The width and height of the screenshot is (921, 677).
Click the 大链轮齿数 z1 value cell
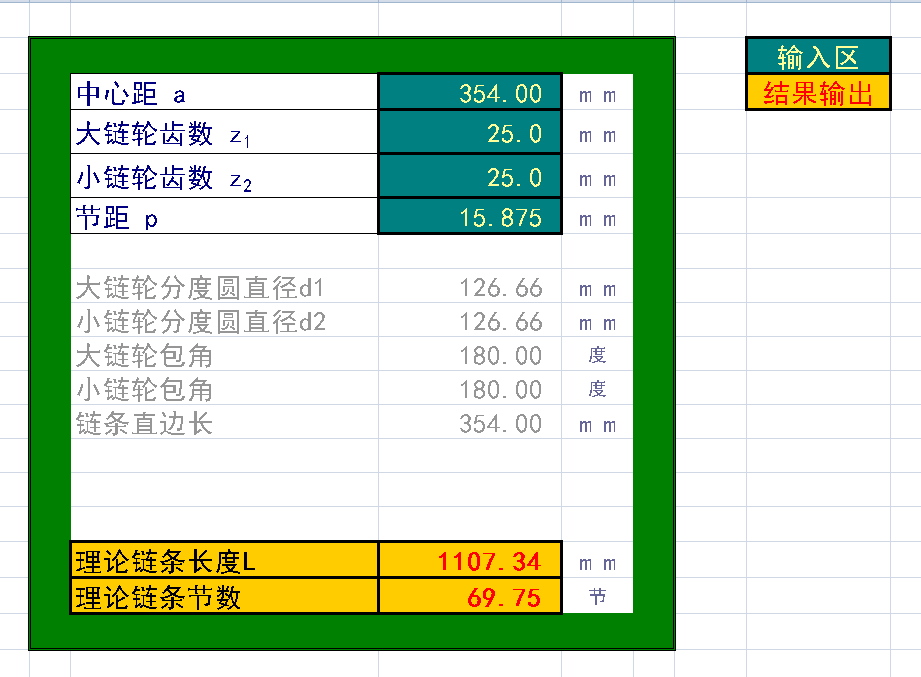pyautogui.click(x=469, y=133)
